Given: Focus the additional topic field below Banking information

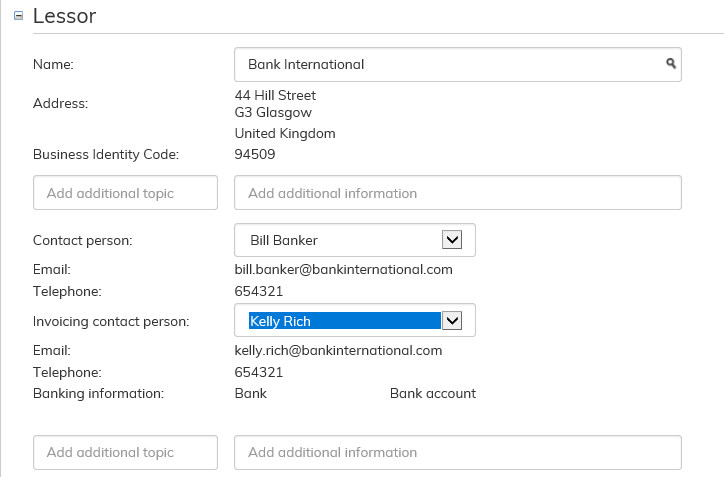Looking at the screenshot, I should [x=125, y=452].
